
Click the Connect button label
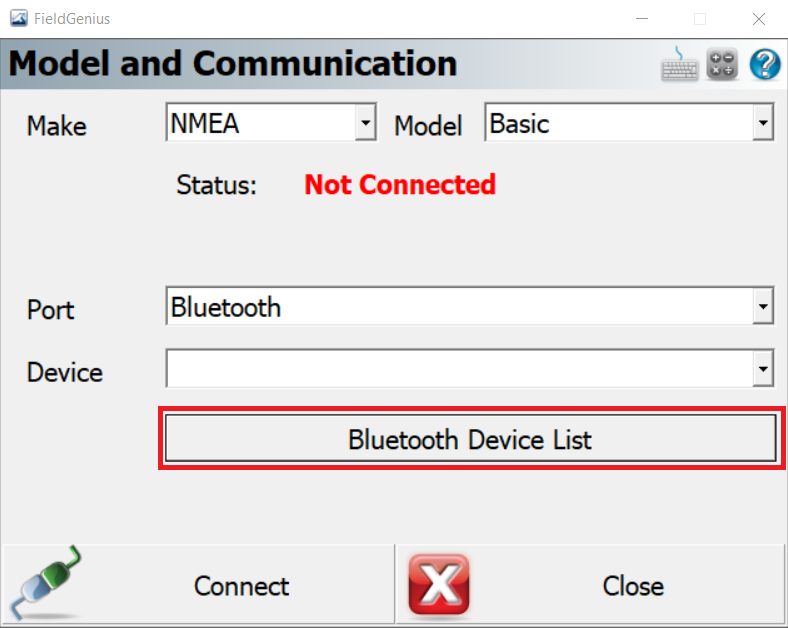(241, 586)
